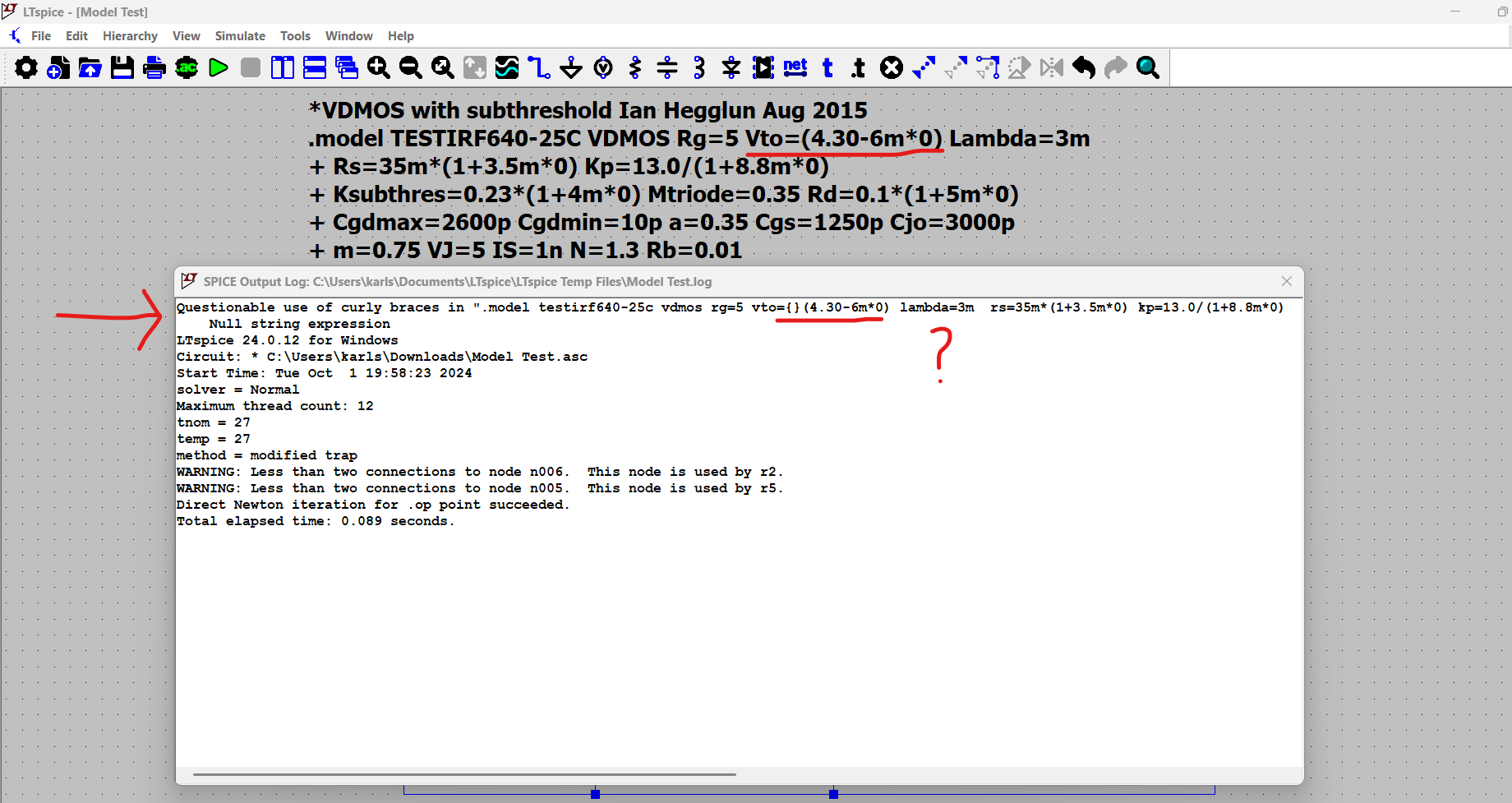Click the log window horizontal scrollbar

click(x=464, y=774)
